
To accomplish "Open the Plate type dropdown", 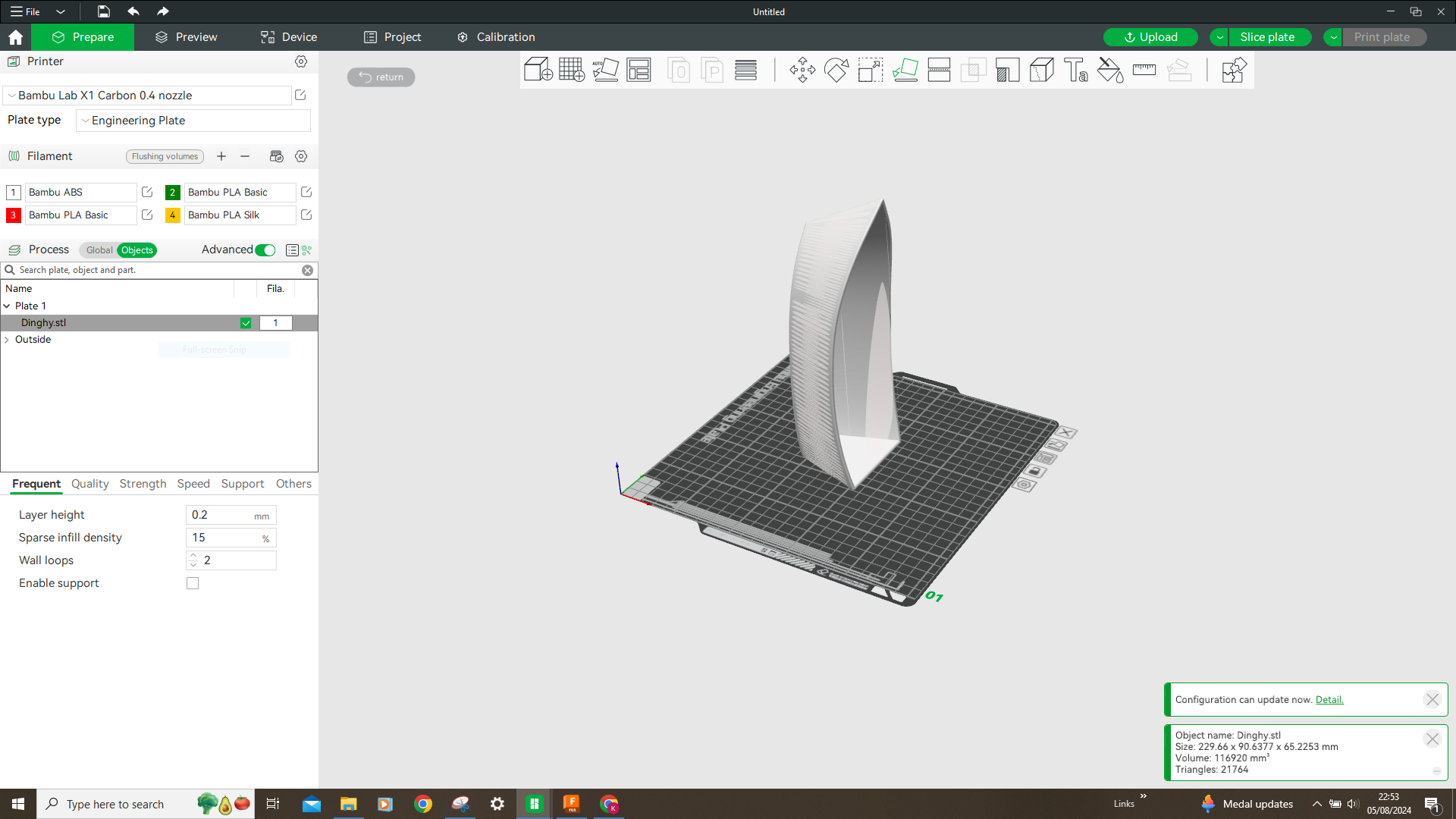I will pyautogui.click(x=193, y=121).
